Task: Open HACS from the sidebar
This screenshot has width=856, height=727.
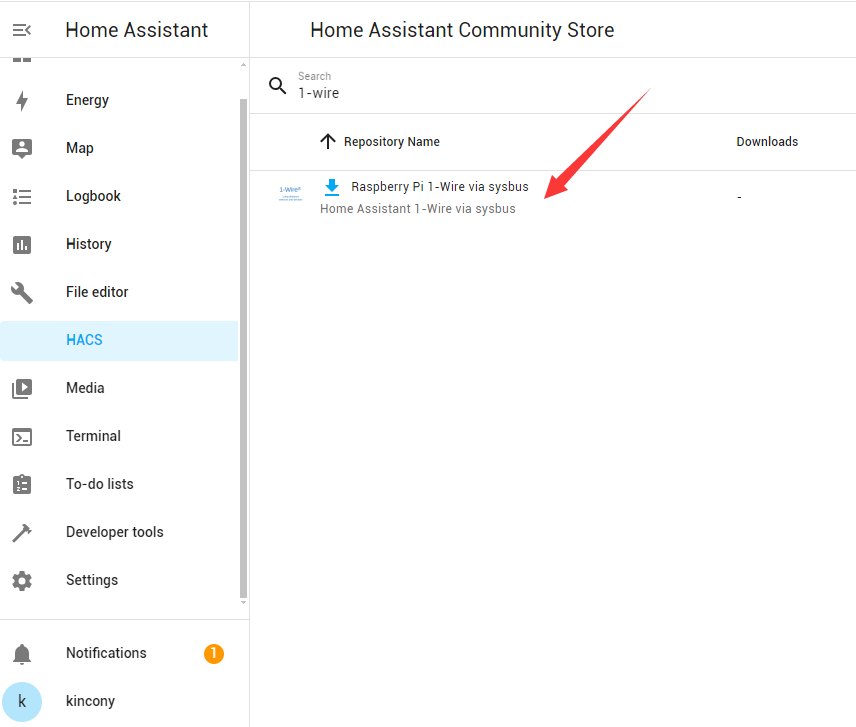Action: (84, 340)
